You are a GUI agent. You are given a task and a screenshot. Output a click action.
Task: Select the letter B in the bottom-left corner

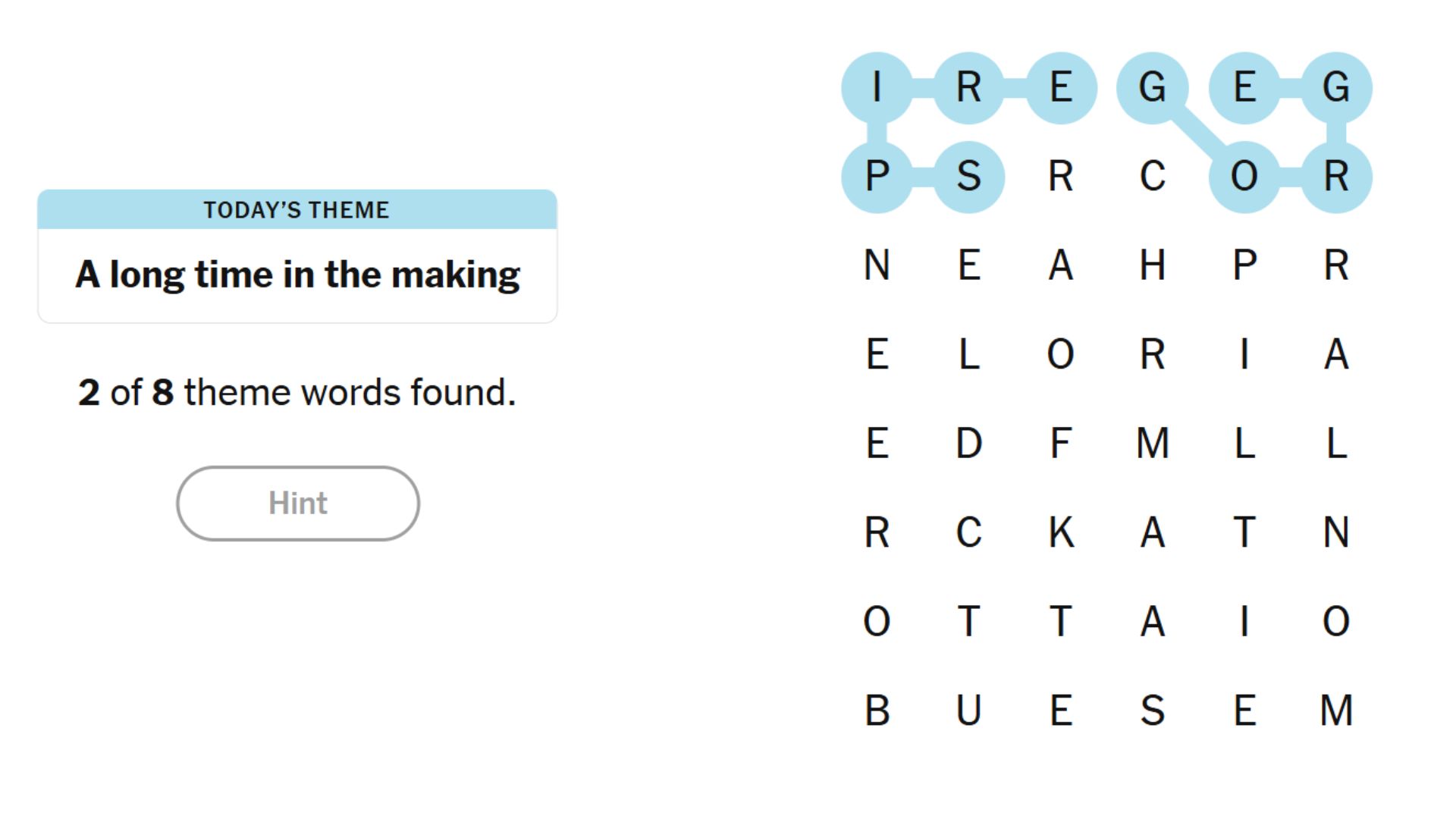click(877, 711)
